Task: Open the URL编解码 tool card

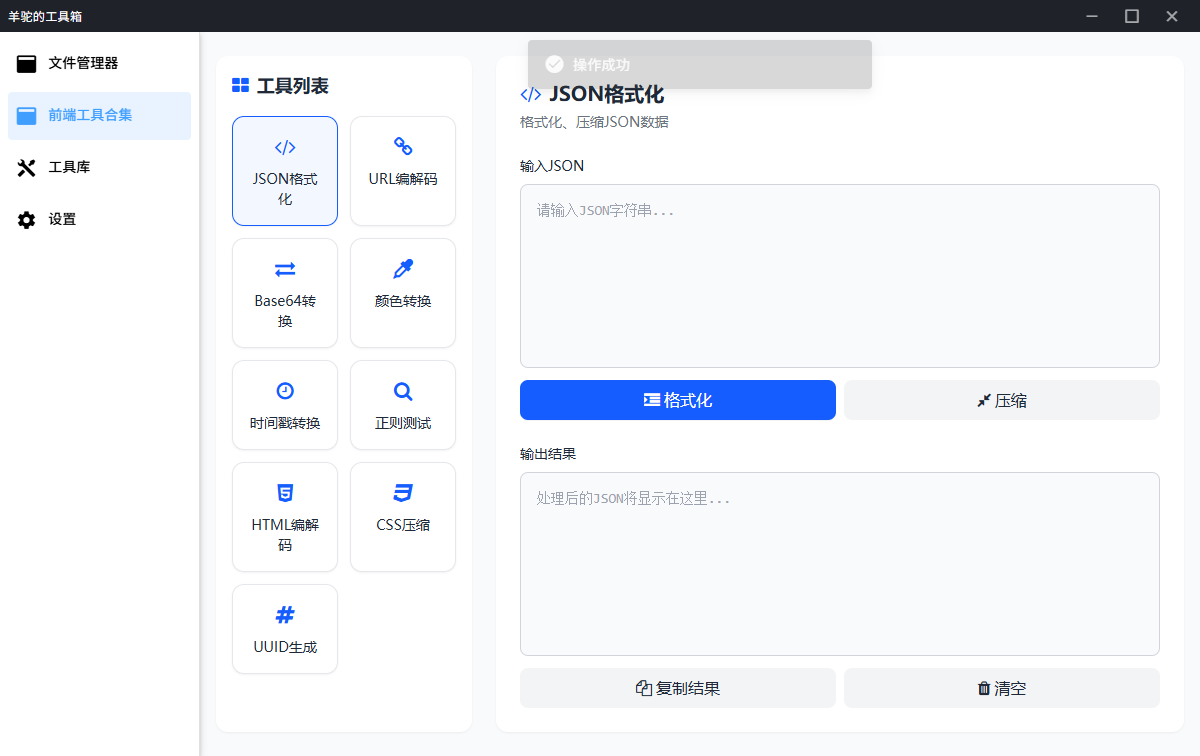Action: 403,171
